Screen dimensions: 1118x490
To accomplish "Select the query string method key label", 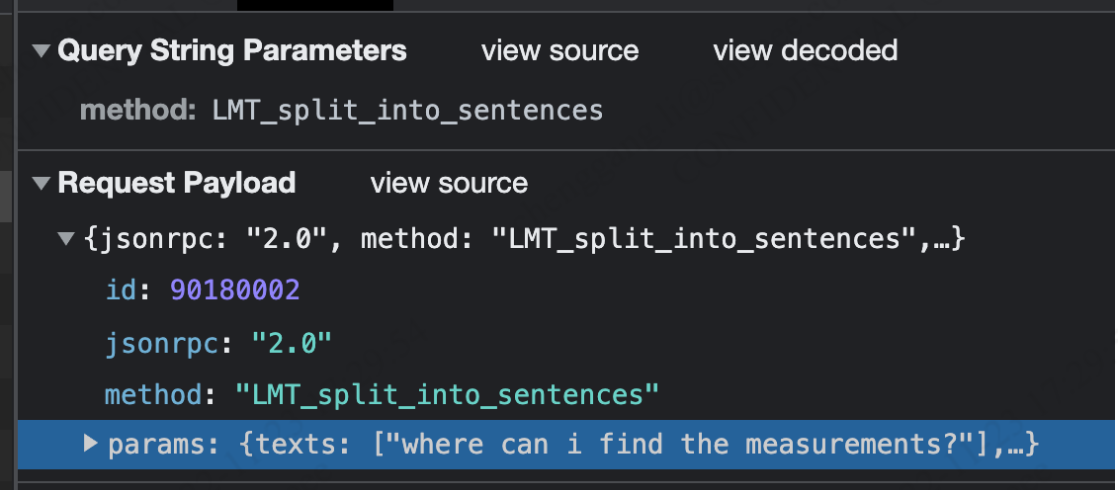I will click(x=138, y=110).
